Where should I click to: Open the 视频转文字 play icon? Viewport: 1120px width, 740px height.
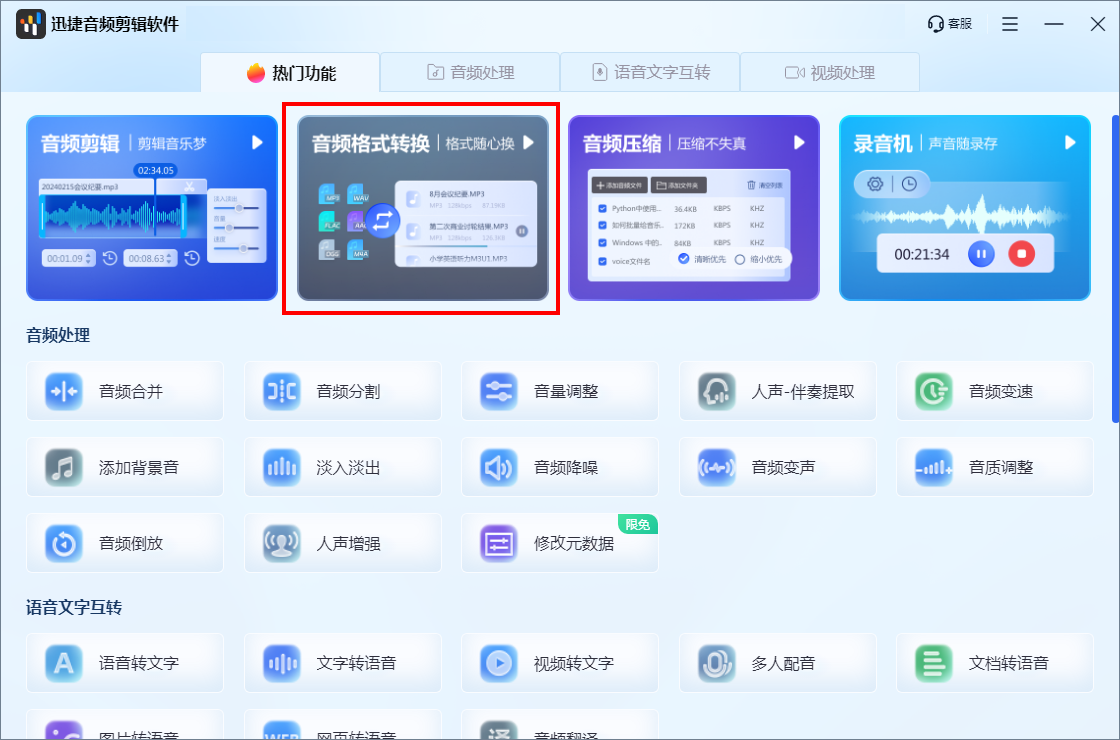click(x=499, y=663)
